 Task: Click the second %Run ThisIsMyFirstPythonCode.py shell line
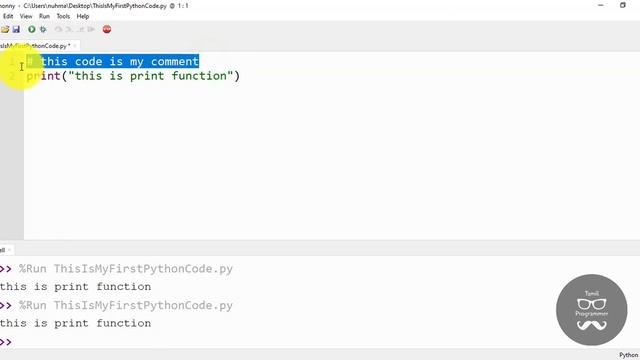pos(126,306)
